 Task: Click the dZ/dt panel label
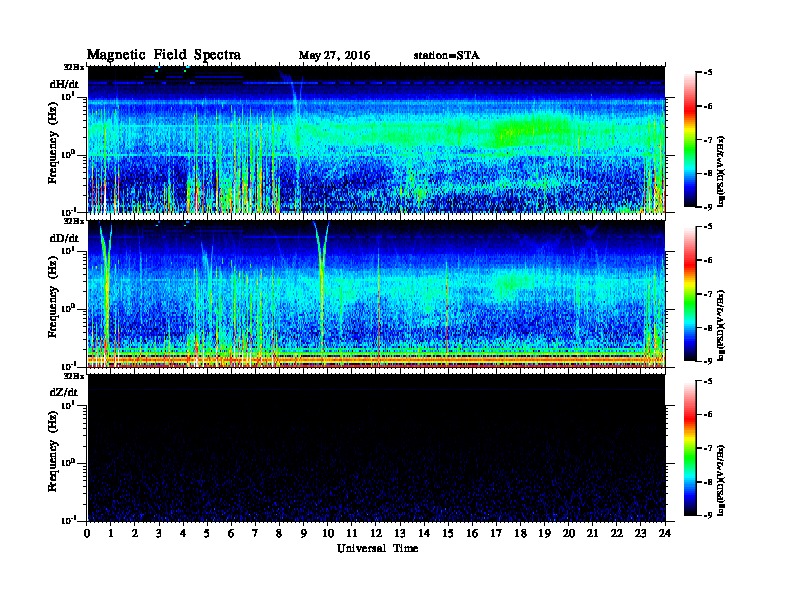coord(64,392)
